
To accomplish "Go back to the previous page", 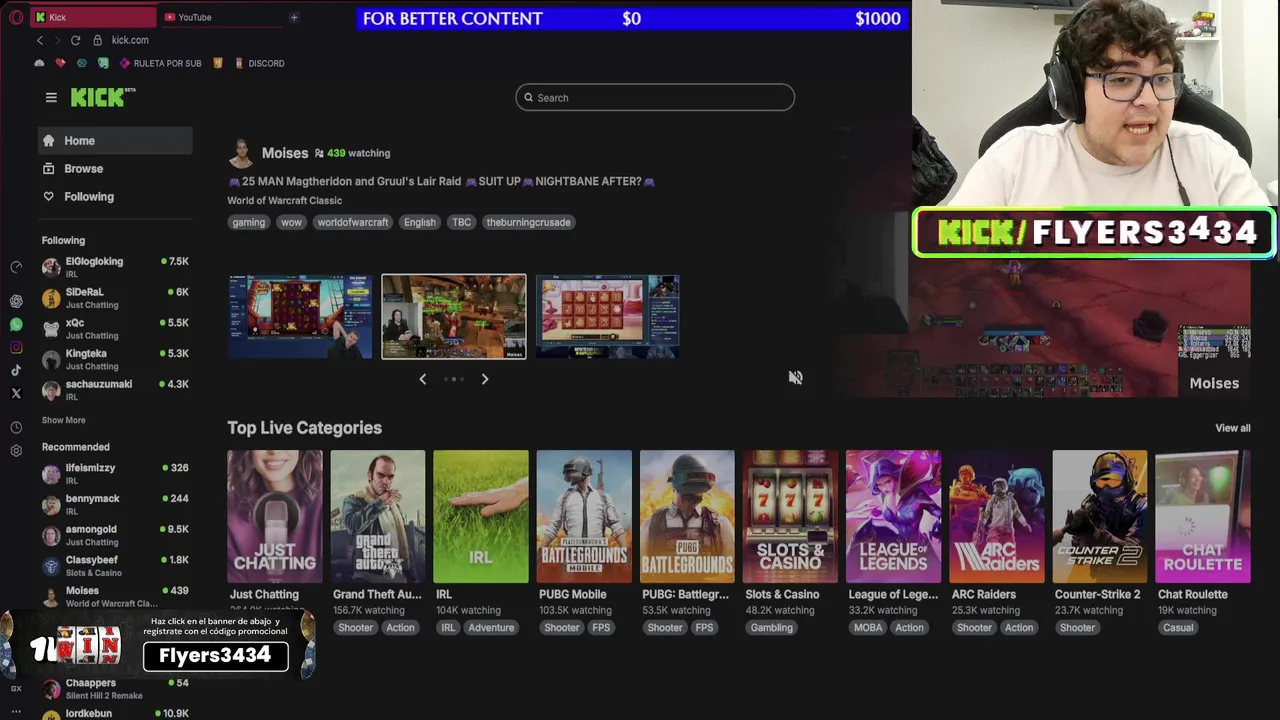I will tap(40, 40).
